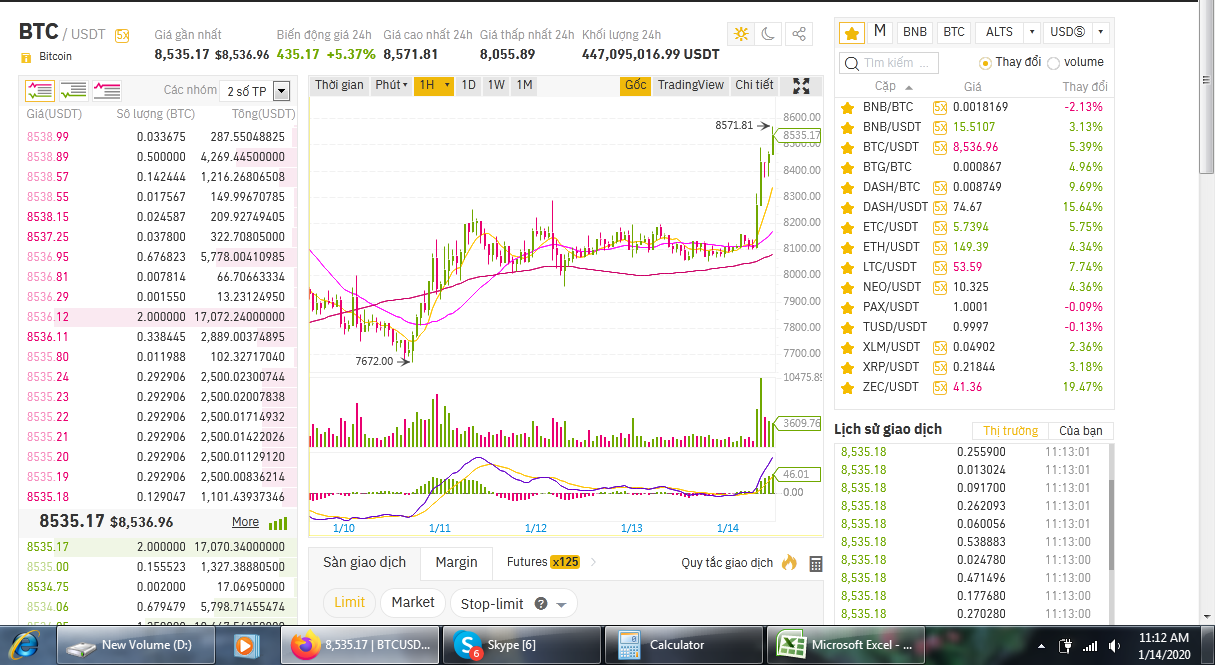Toggle favorite star for DASH/USDT
Image resolution: width=1215 pixels, height=665 pixels.
point(849,207)
